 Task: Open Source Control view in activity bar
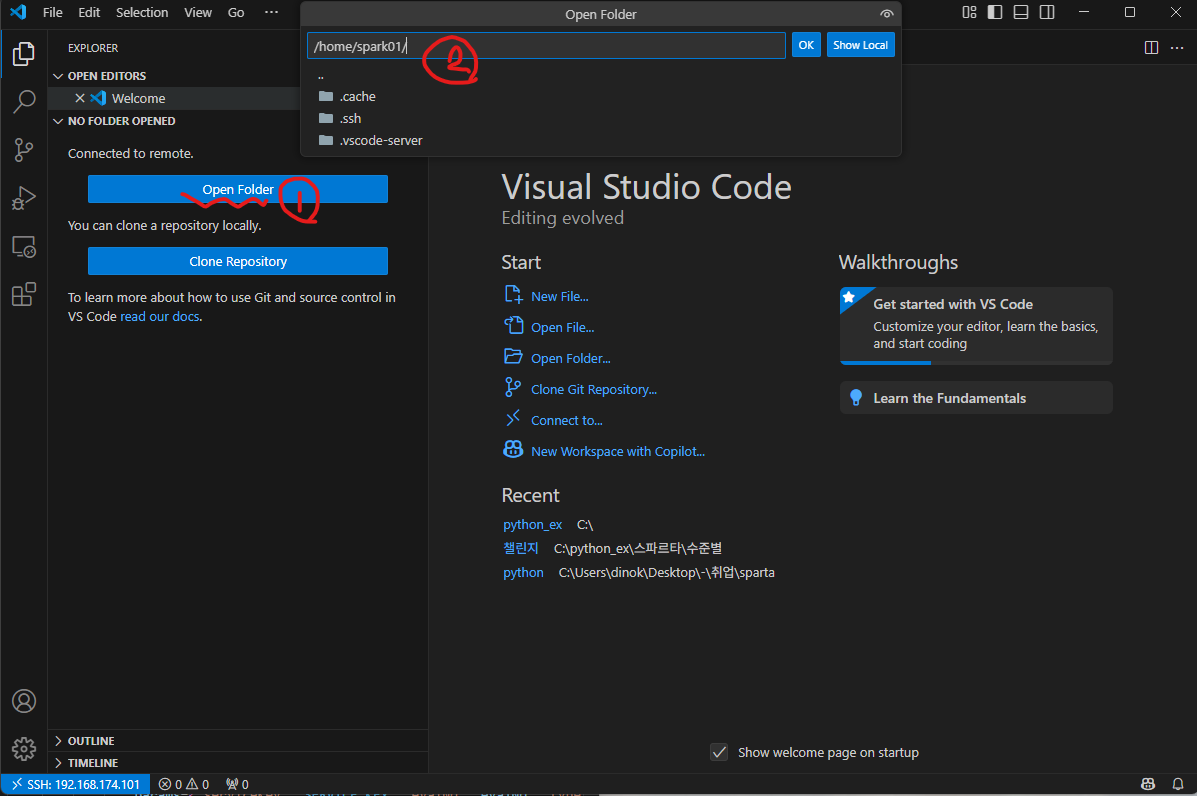24,150
